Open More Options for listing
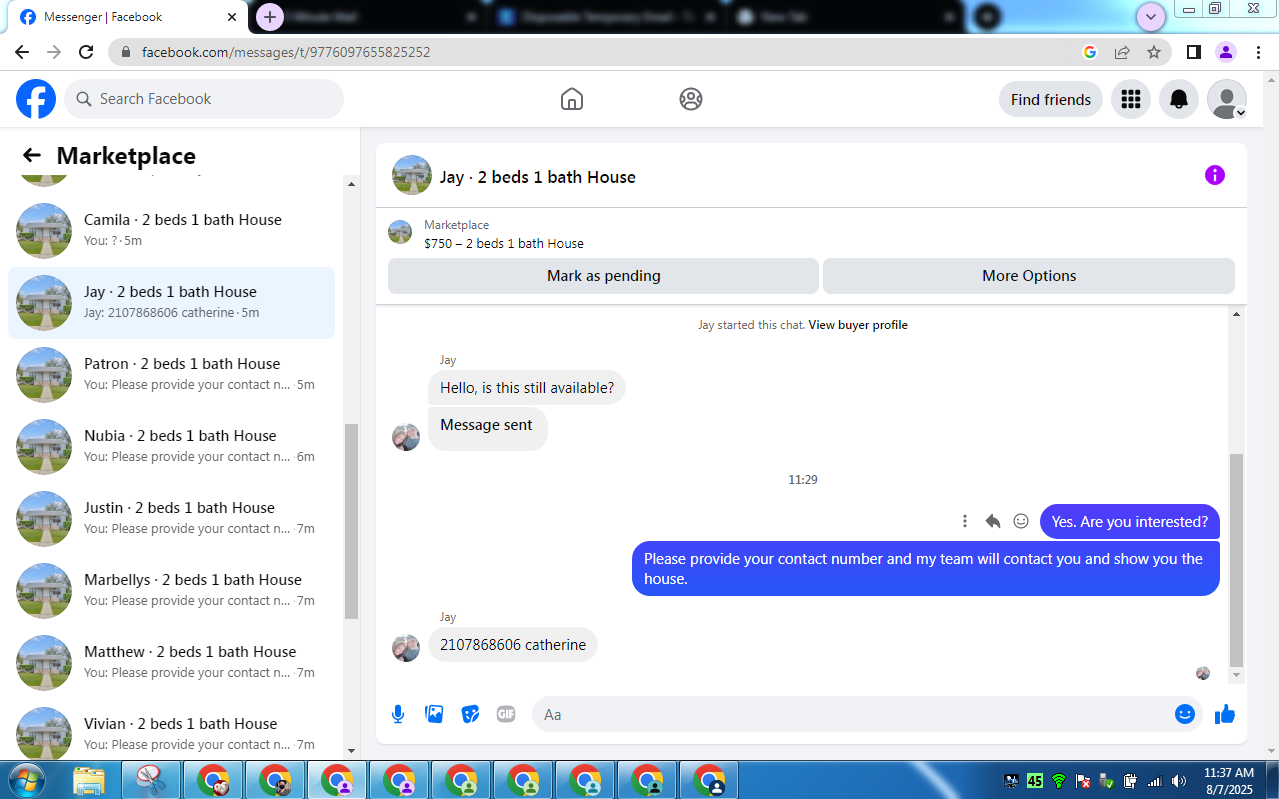The width and height of the screenshot is (1279, 799). pyautogui.click(x=1029, y=276)
